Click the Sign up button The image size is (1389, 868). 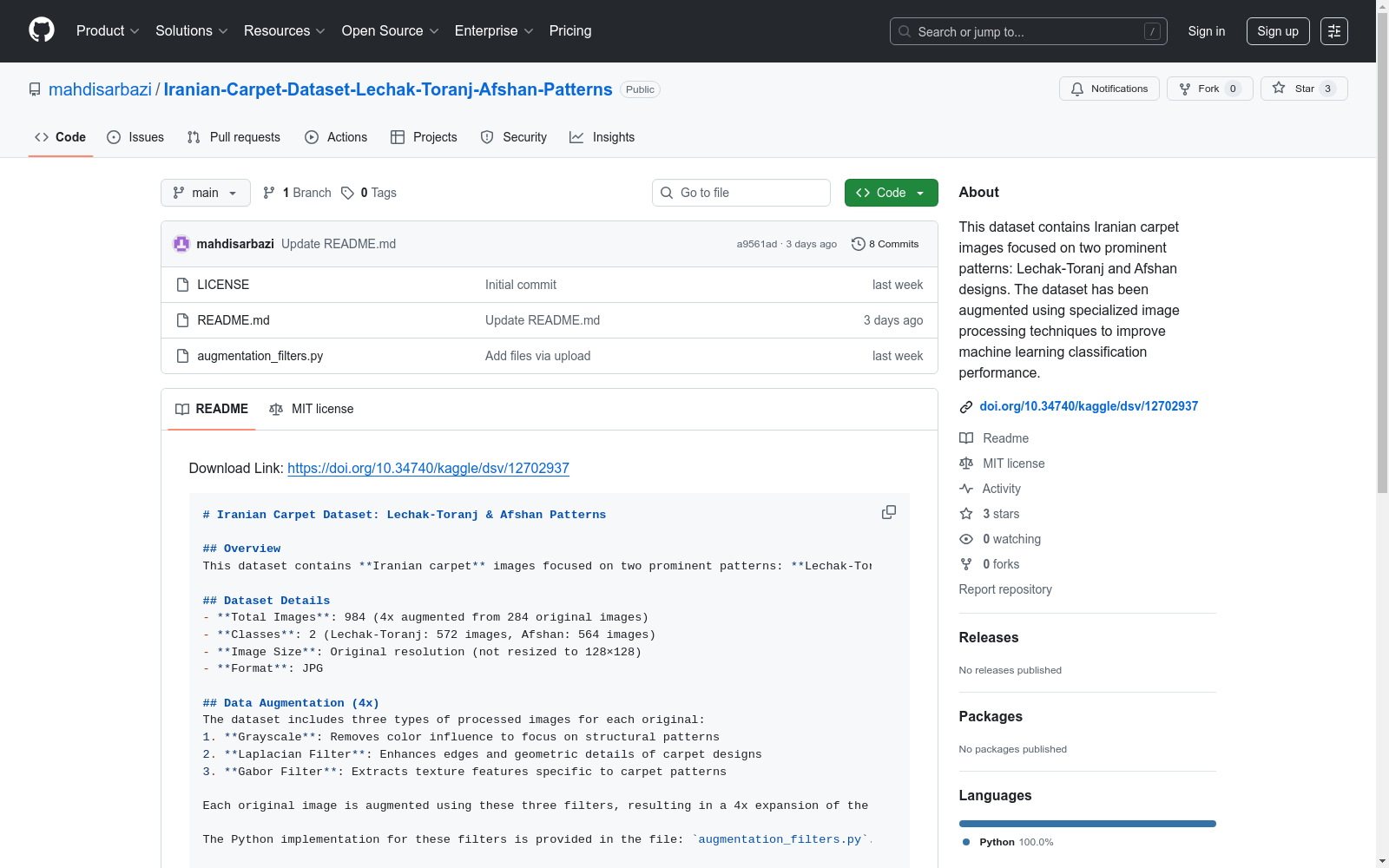click(x=1278, y=31)
